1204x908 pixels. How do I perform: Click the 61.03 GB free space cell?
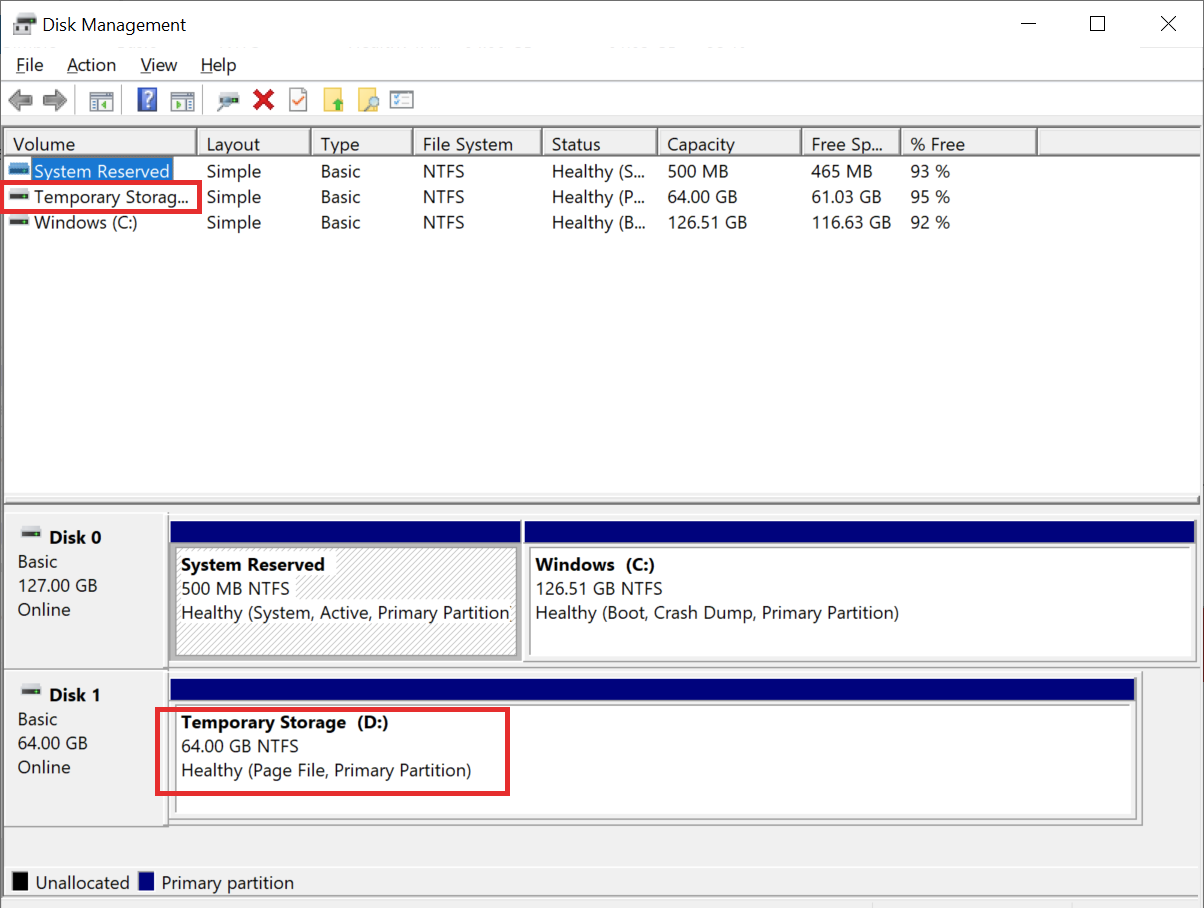click(846, 197)
